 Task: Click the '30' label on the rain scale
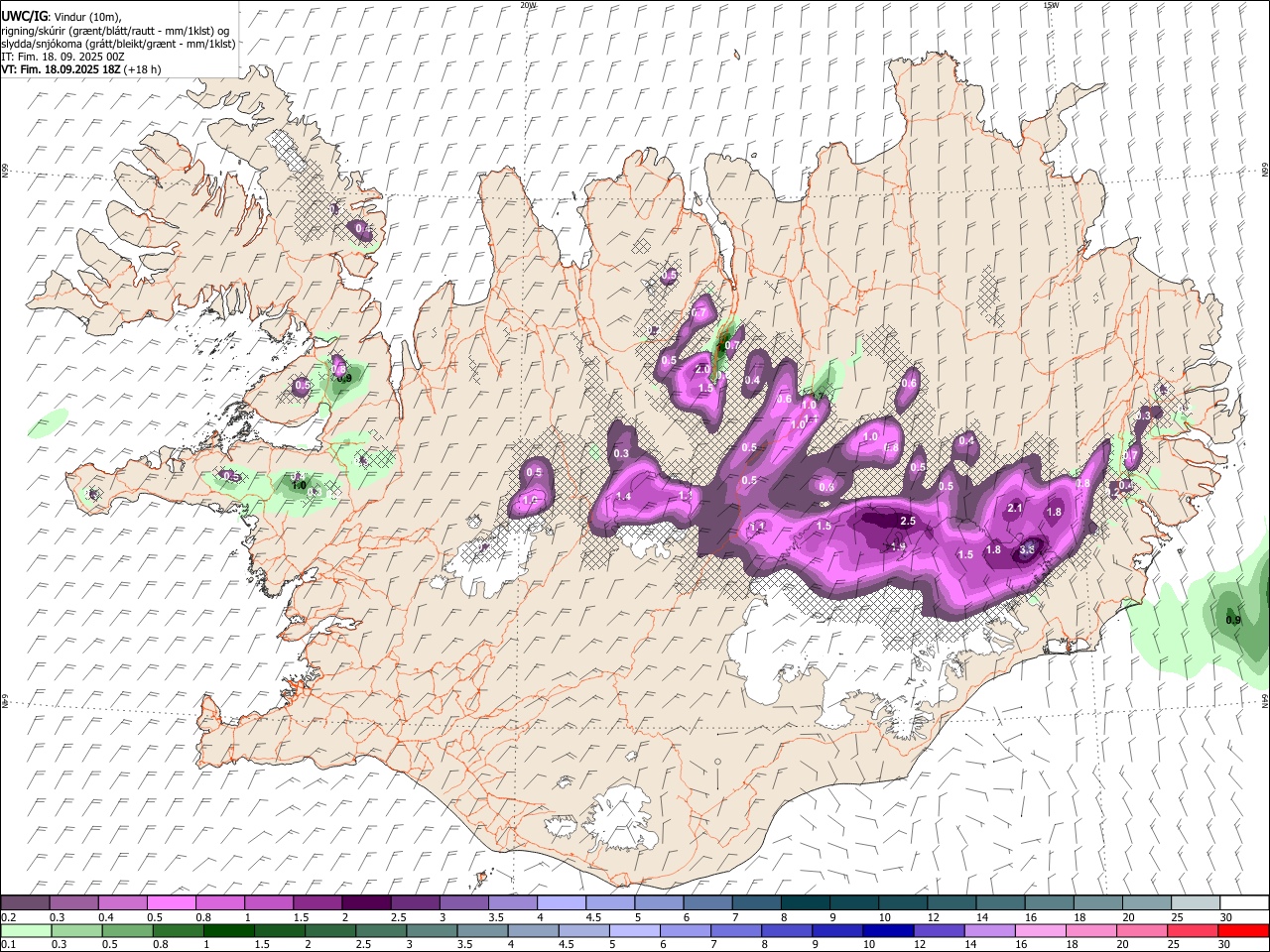point(1224,945)
